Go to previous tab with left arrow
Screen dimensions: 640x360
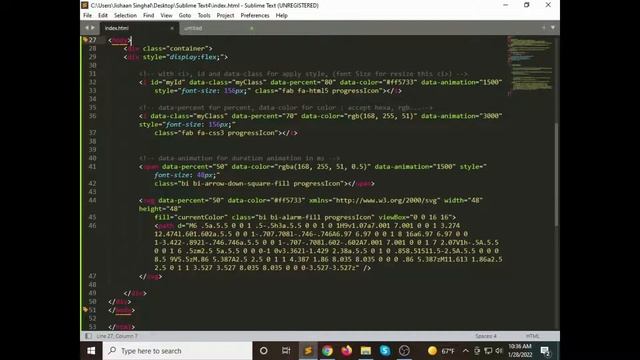pyautogui.click(x=87, y=28)
